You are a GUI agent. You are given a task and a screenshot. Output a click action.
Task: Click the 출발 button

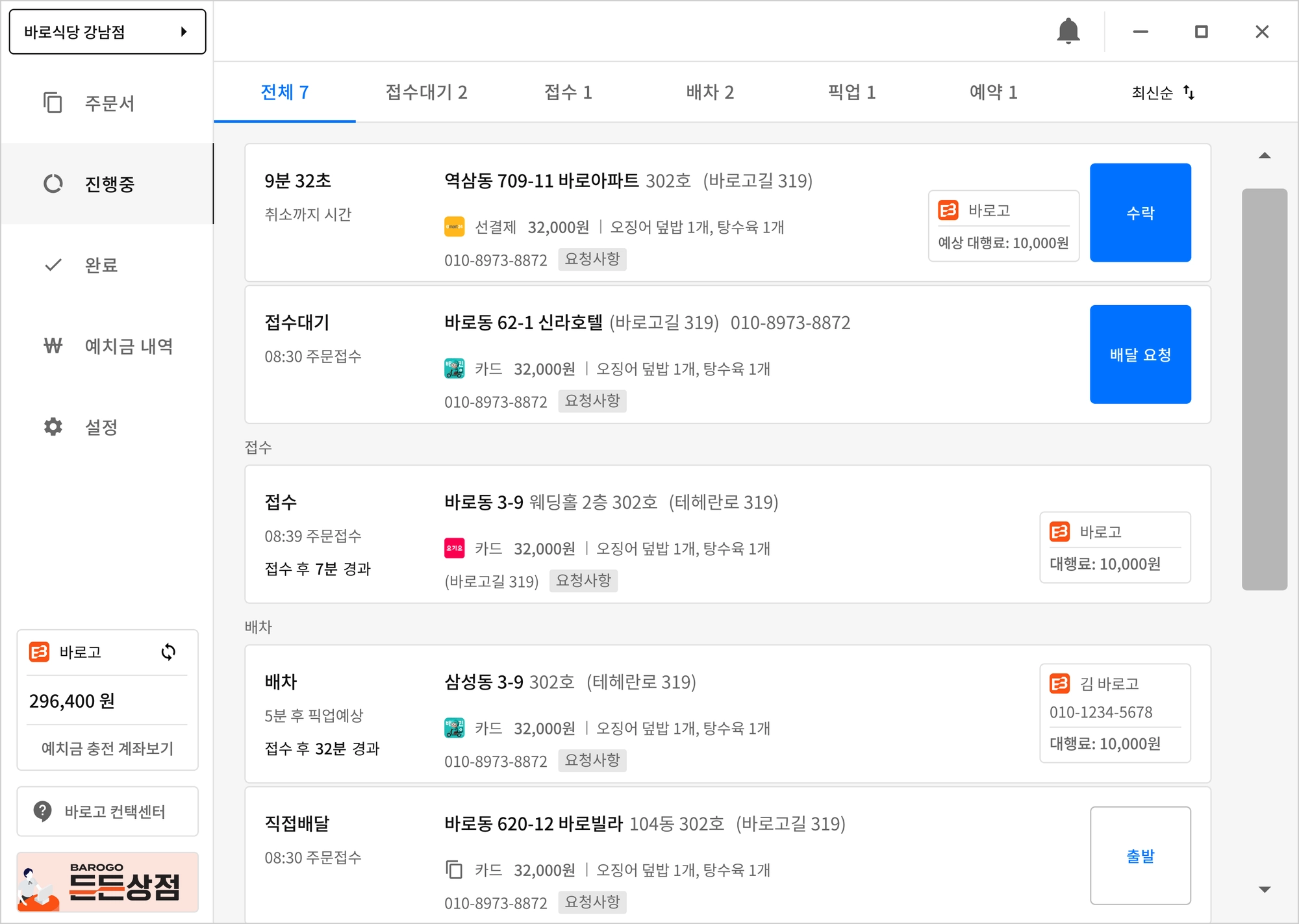pos(1140,855)
